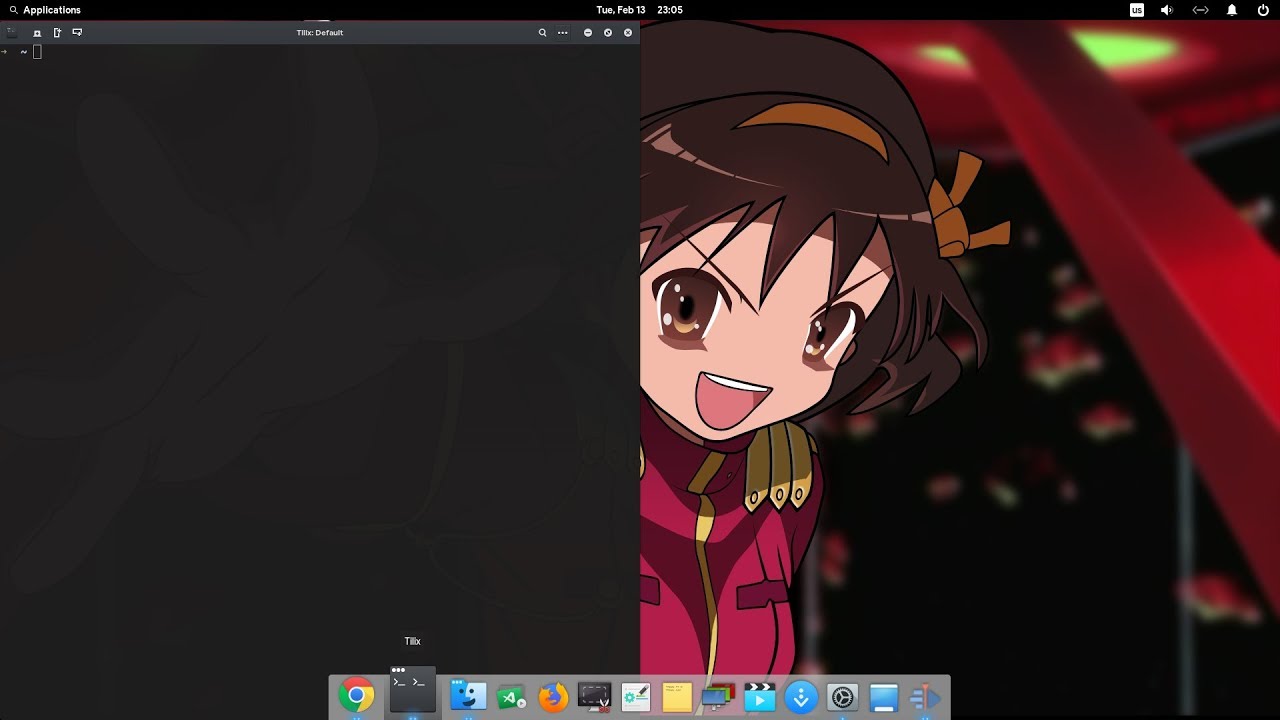
Task: Select the active ~ terminal tab
Action: point(23,51)
